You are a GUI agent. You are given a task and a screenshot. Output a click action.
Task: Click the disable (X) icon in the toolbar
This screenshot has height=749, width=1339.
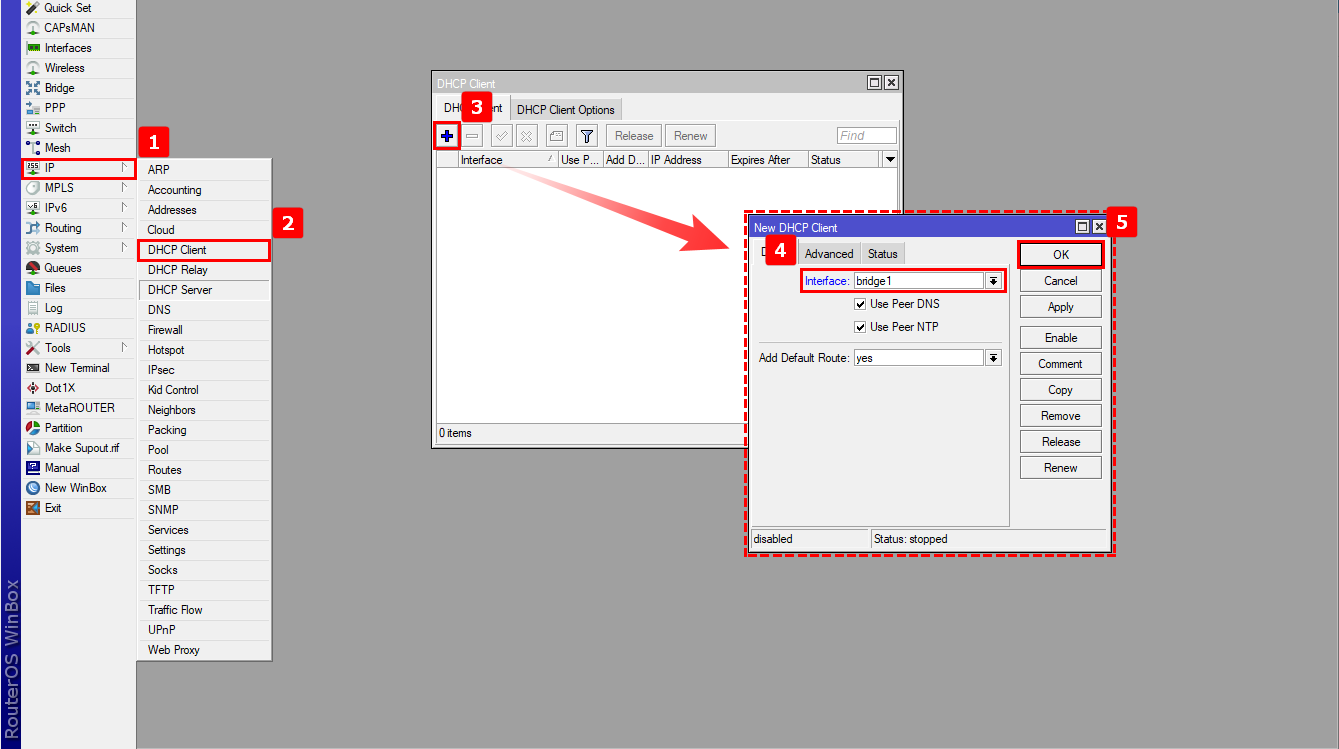(x=528, y=135)
